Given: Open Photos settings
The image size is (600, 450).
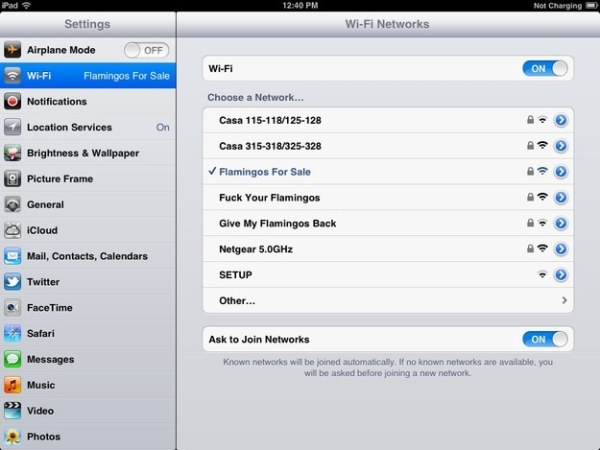Looking at the screenshot, I should [88, 436].
